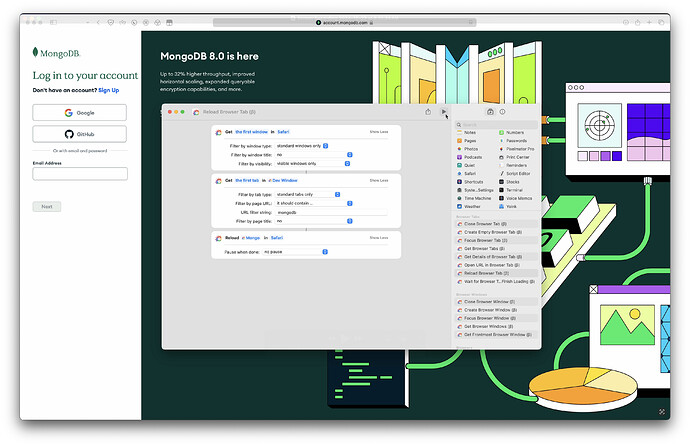Click the Email Address input field
The image size is (690, 446).
point(79,174)
